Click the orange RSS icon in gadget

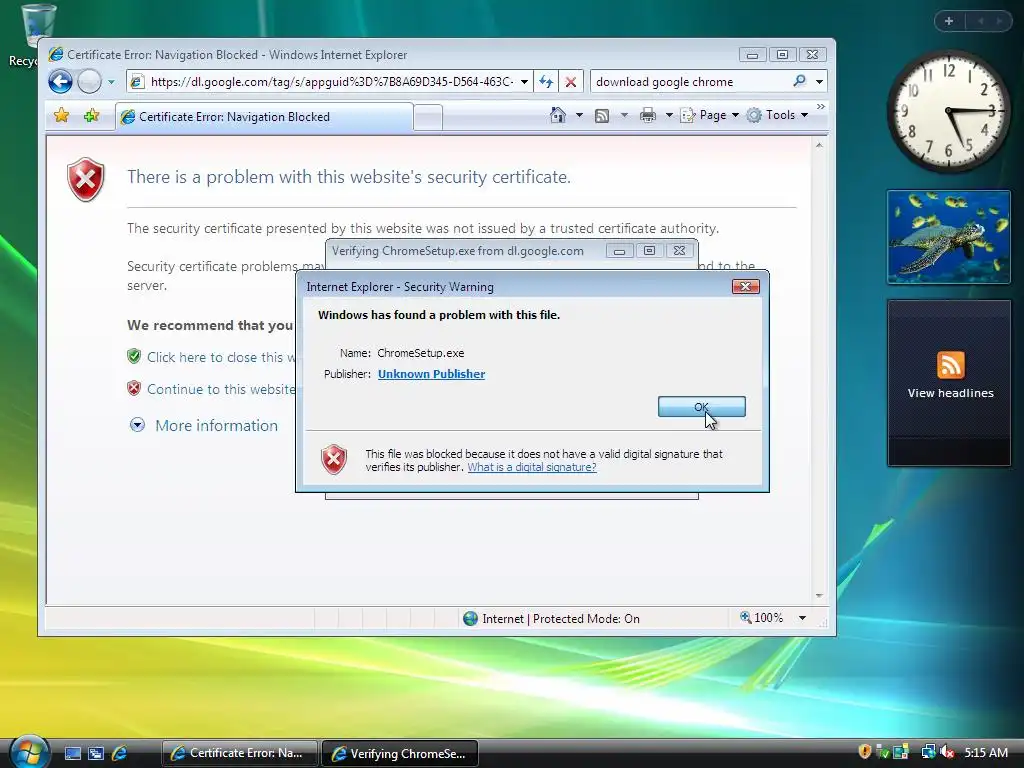pyautogui.click(x=950, y=364)
